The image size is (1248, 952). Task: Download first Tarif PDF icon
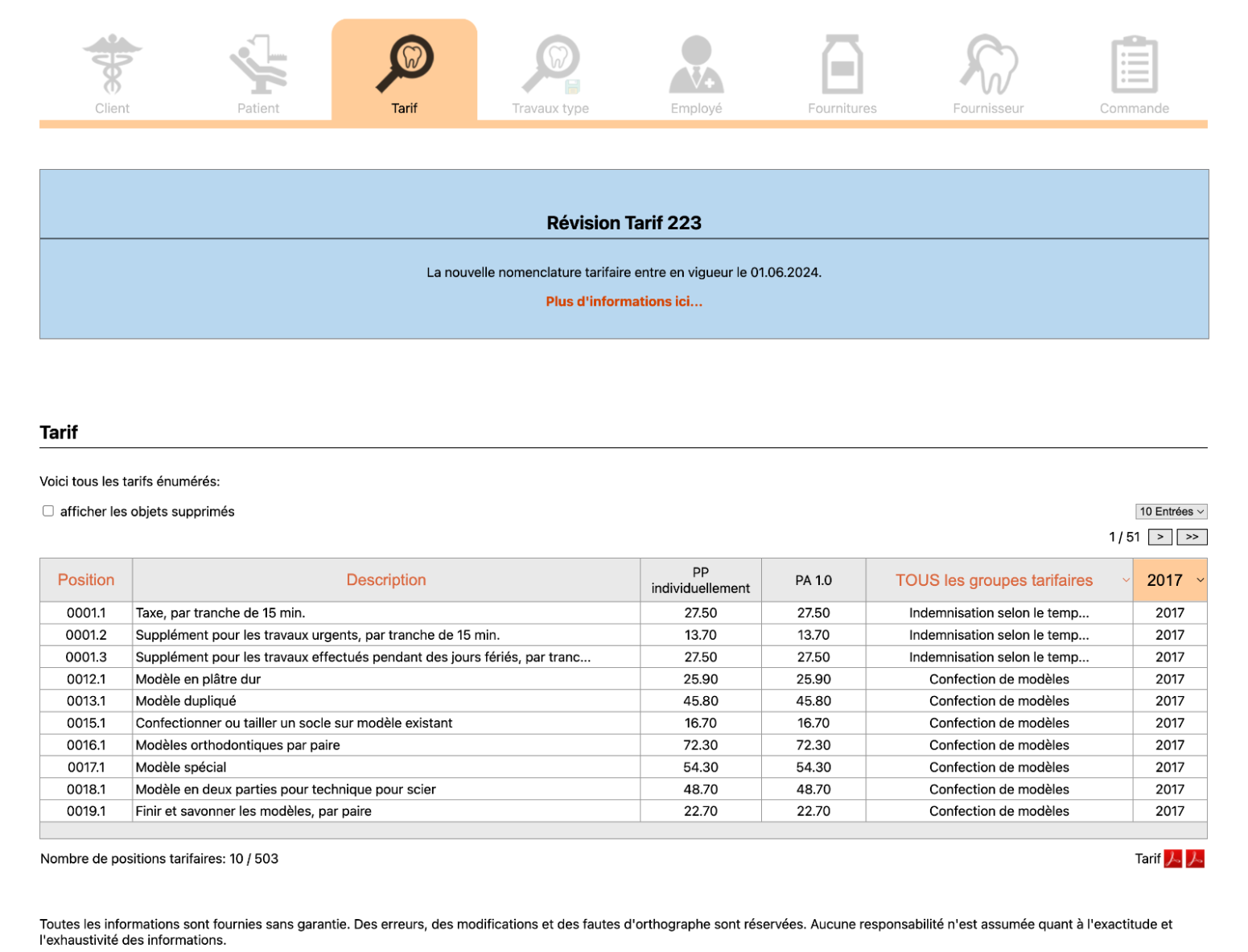(x=1173, y=859)
